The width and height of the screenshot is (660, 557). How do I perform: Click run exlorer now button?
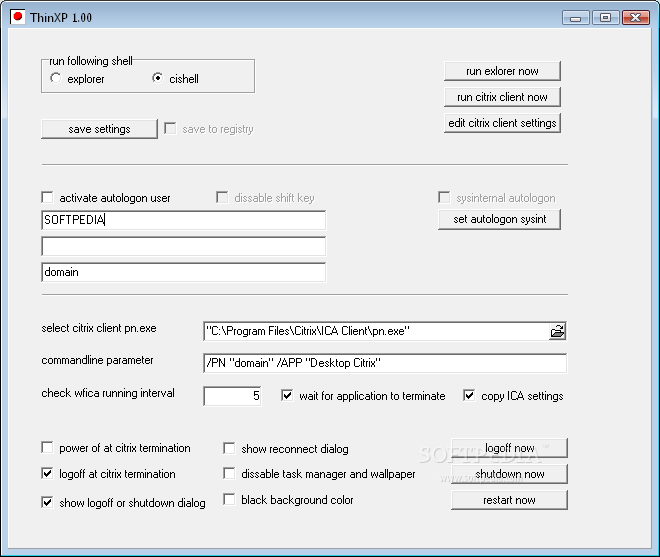[502, 71]
